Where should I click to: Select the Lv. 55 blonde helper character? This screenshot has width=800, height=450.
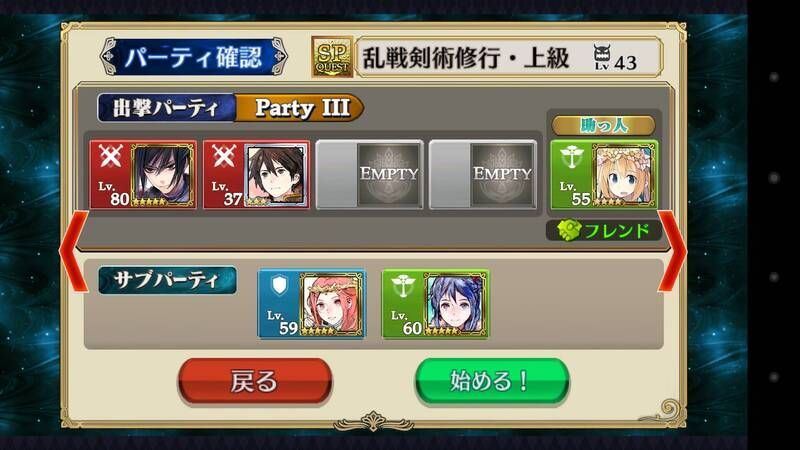coord(604,174)
